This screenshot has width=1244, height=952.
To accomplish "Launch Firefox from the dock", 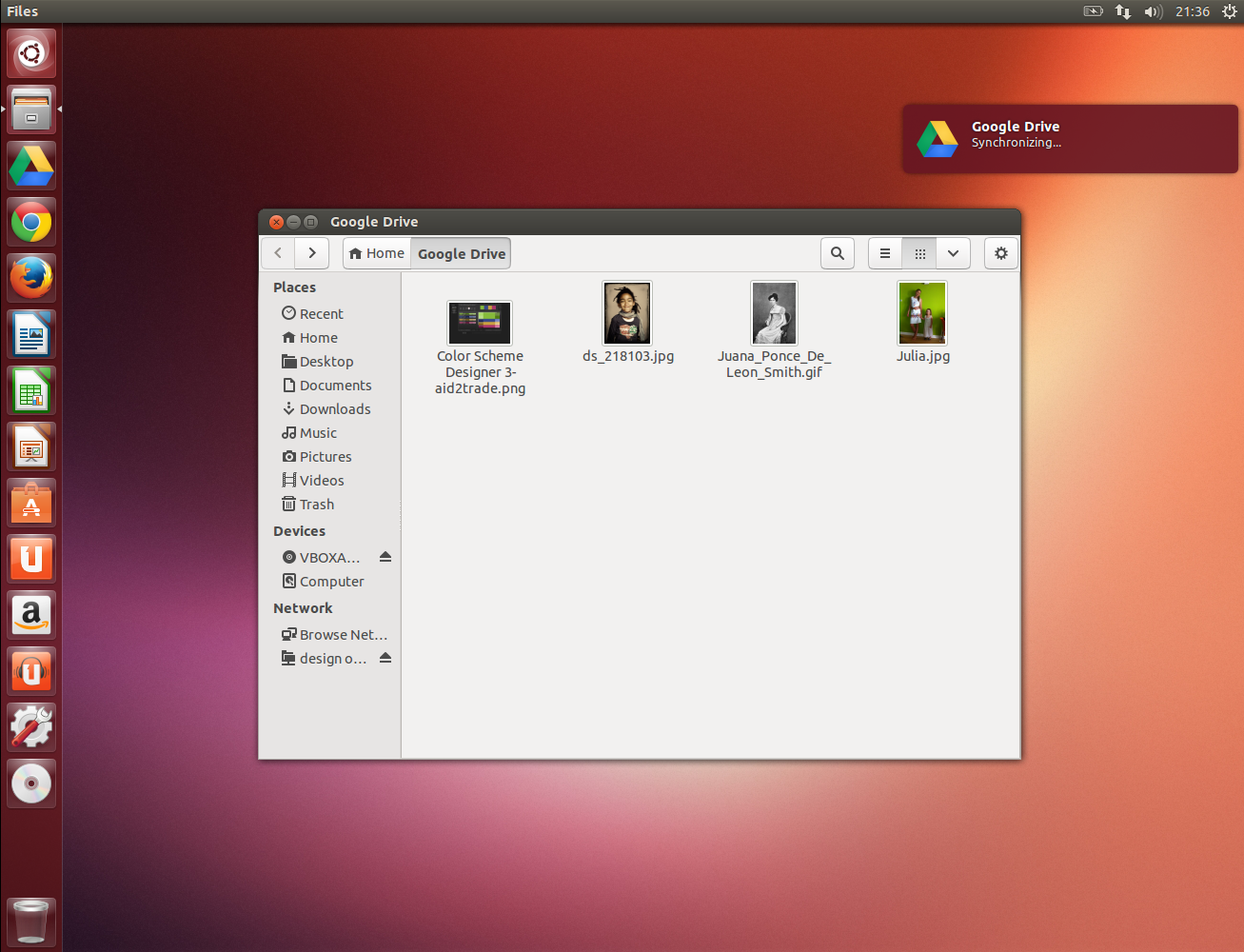I will coord(31,278).
